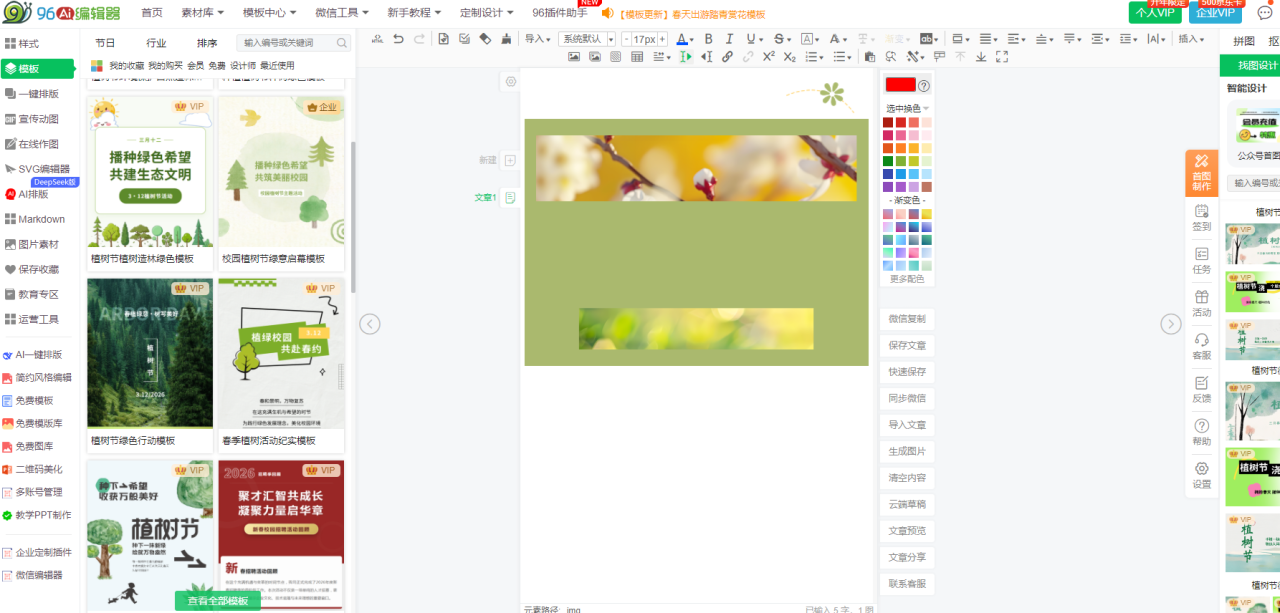Click the message bubble icon at top right
Viewport: 1280px width, 613px height.
pyautogui.click(x=1264, y=13)
